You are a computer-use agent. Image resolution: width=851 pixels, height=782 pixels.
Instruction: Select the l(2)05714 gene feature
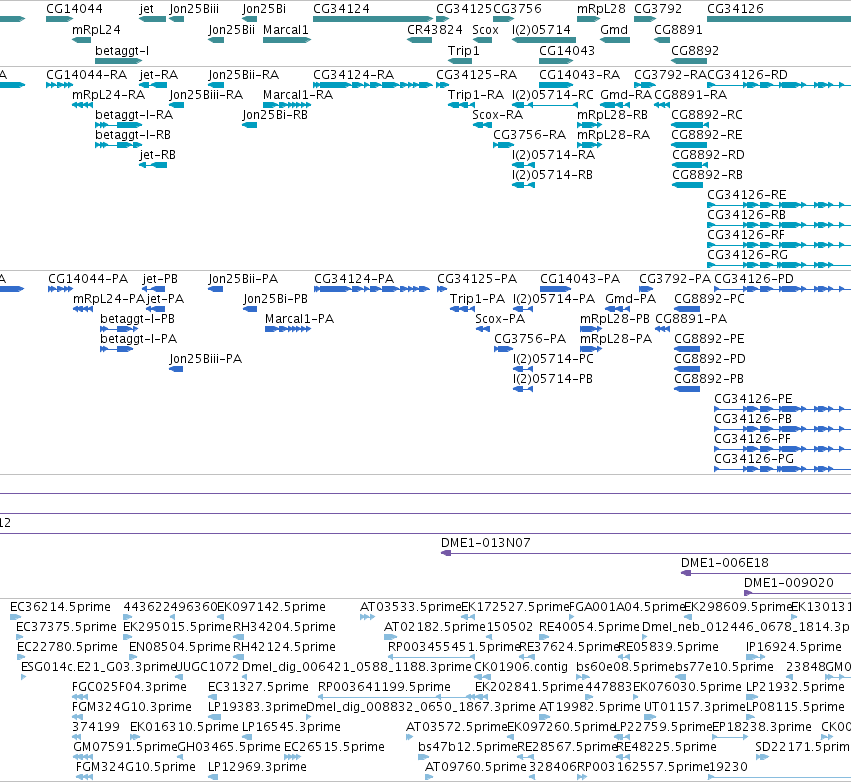544,40
